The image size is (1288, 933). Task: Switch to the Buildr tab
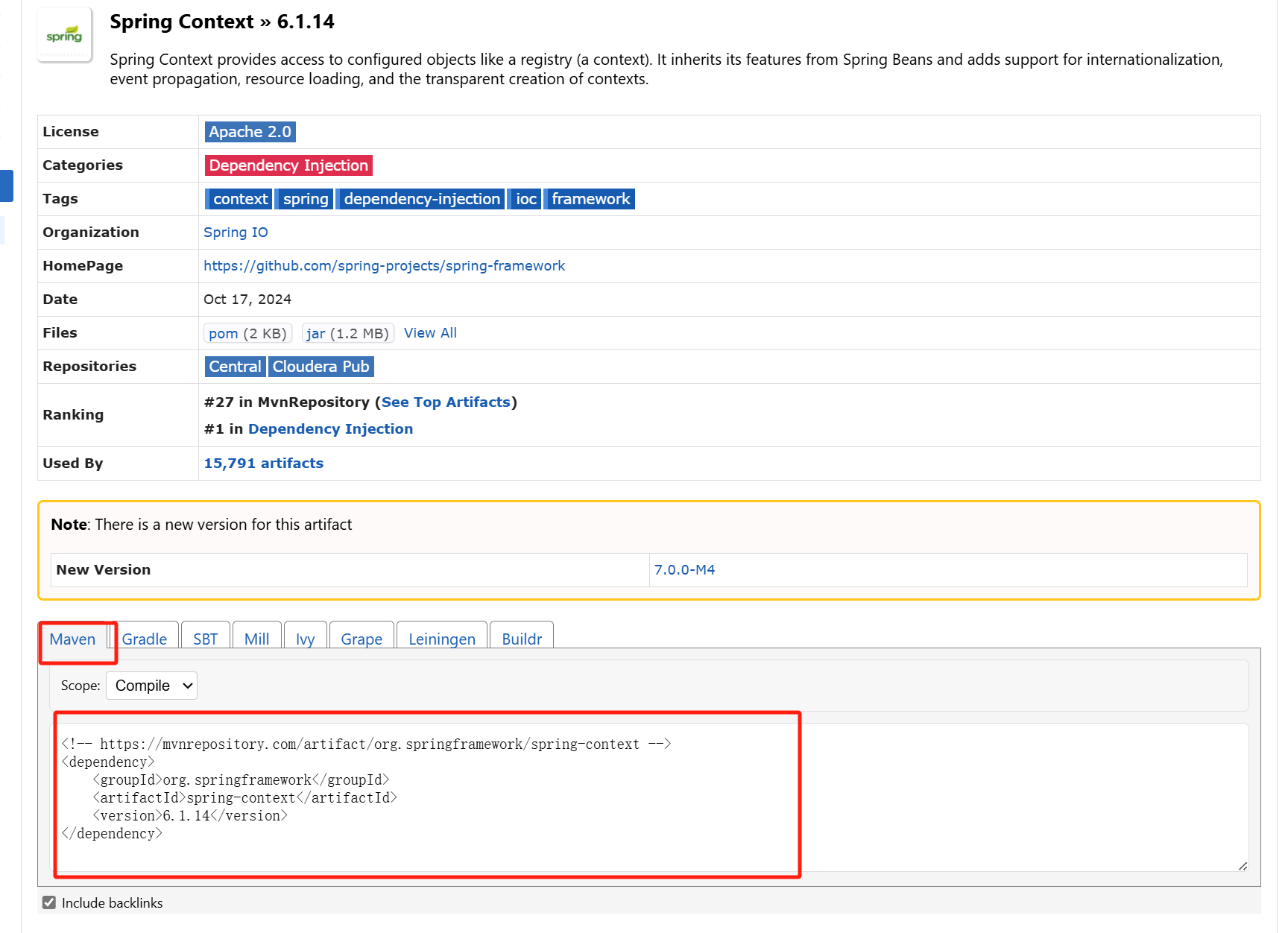coord(522,639)
